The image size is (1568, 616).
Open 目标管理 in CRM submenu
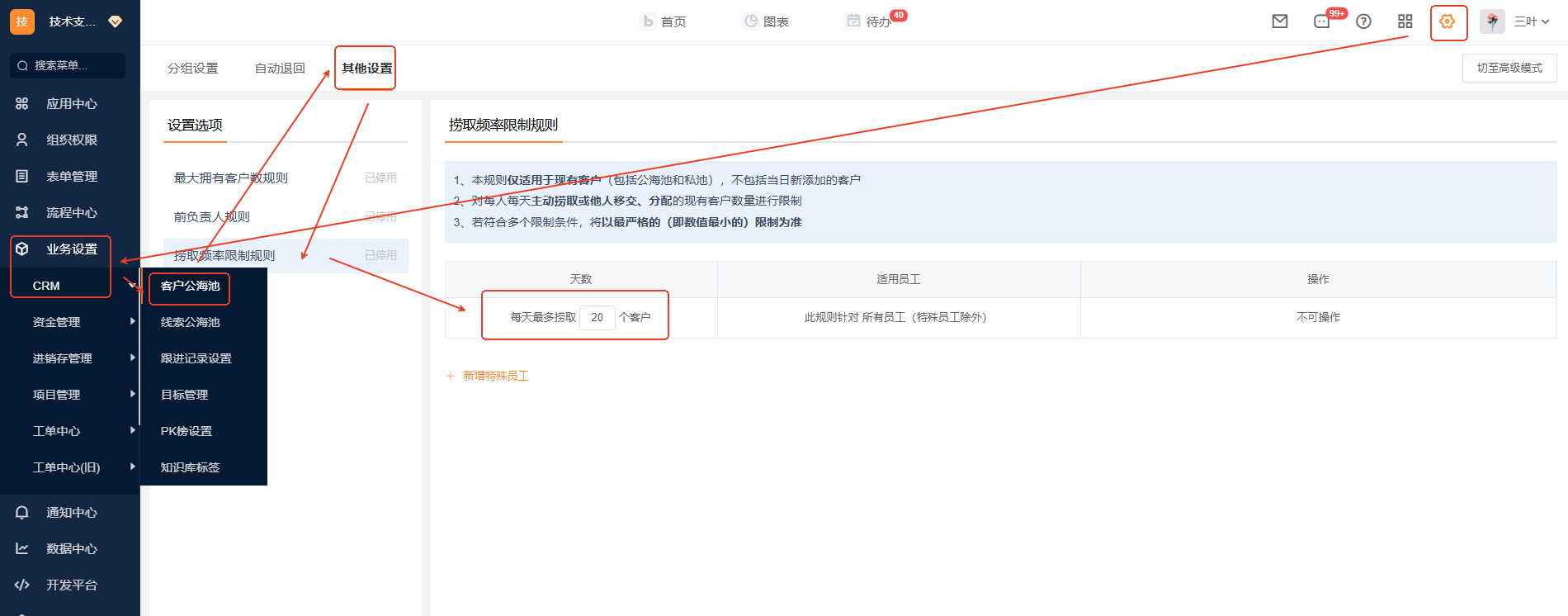click(x=184, y=395)
